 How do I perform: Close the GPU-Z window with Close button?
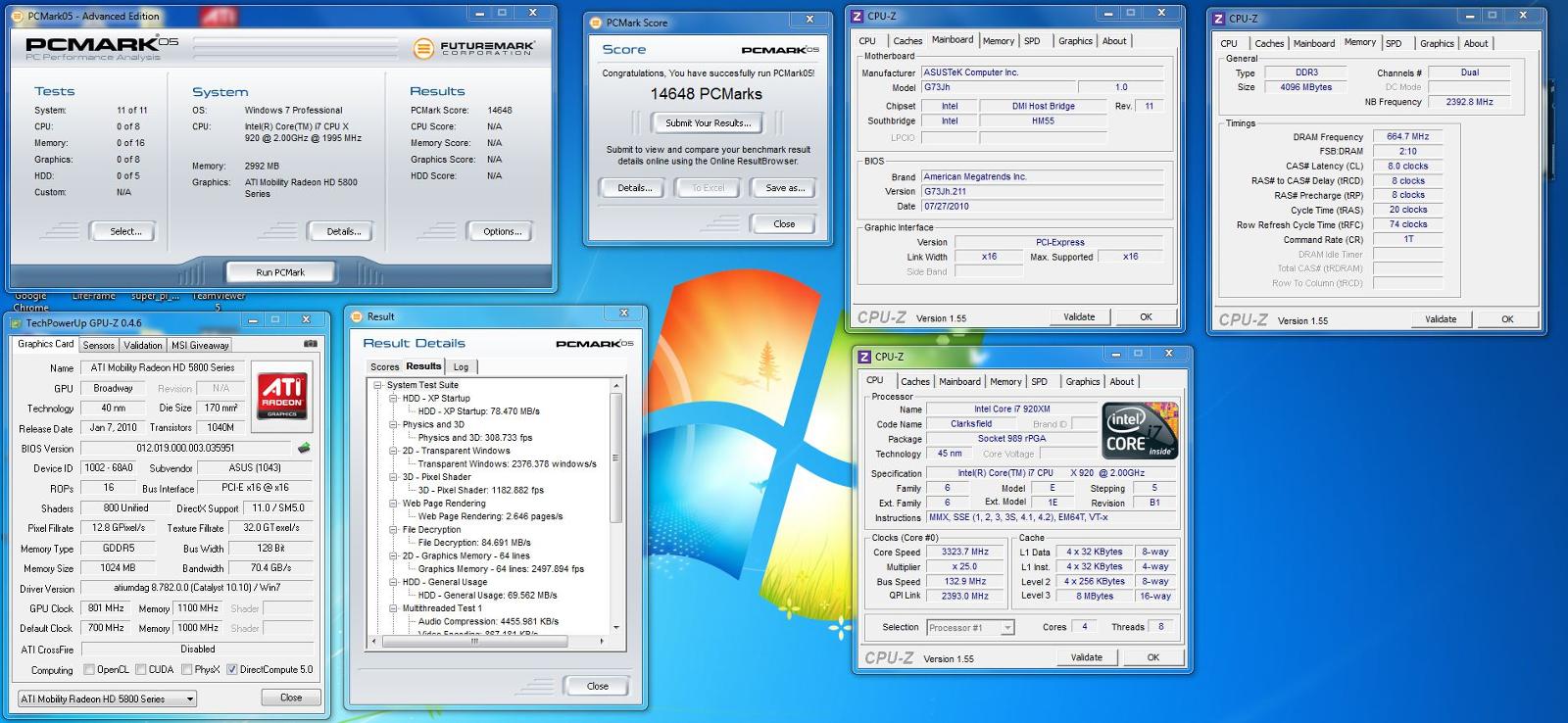[291, 698]
